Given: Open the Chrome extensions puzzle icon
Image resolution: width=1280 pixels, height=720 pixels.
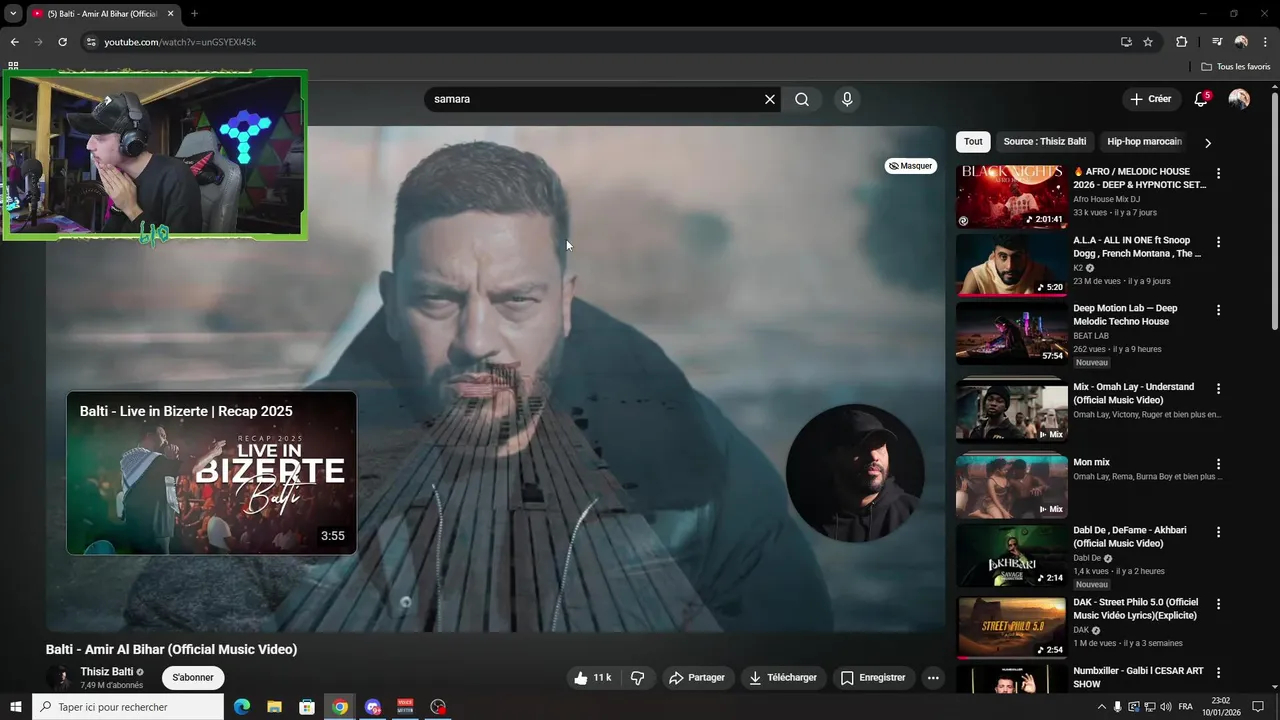Looking at the screenshot, I should coord(1181,42).
